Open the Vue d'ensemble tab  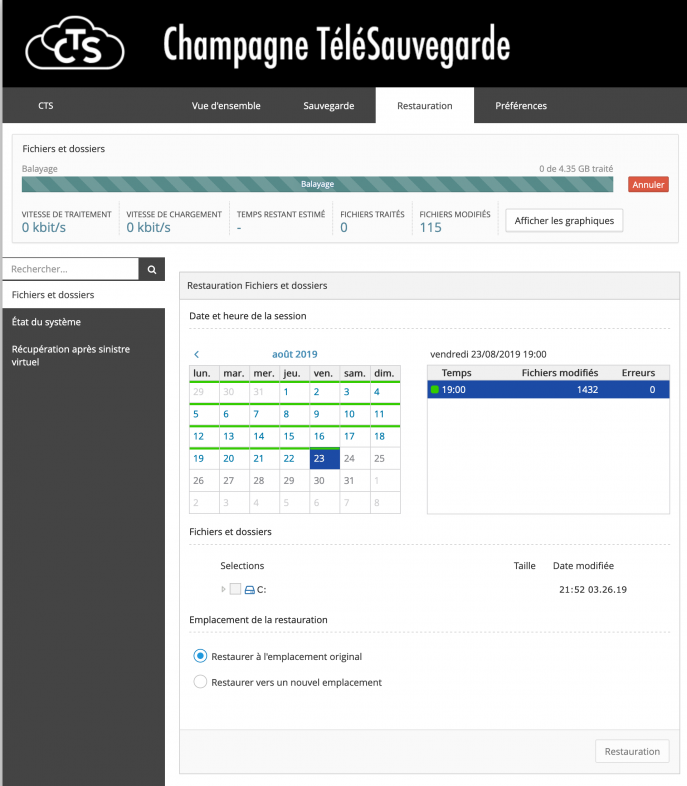point(226,106)
